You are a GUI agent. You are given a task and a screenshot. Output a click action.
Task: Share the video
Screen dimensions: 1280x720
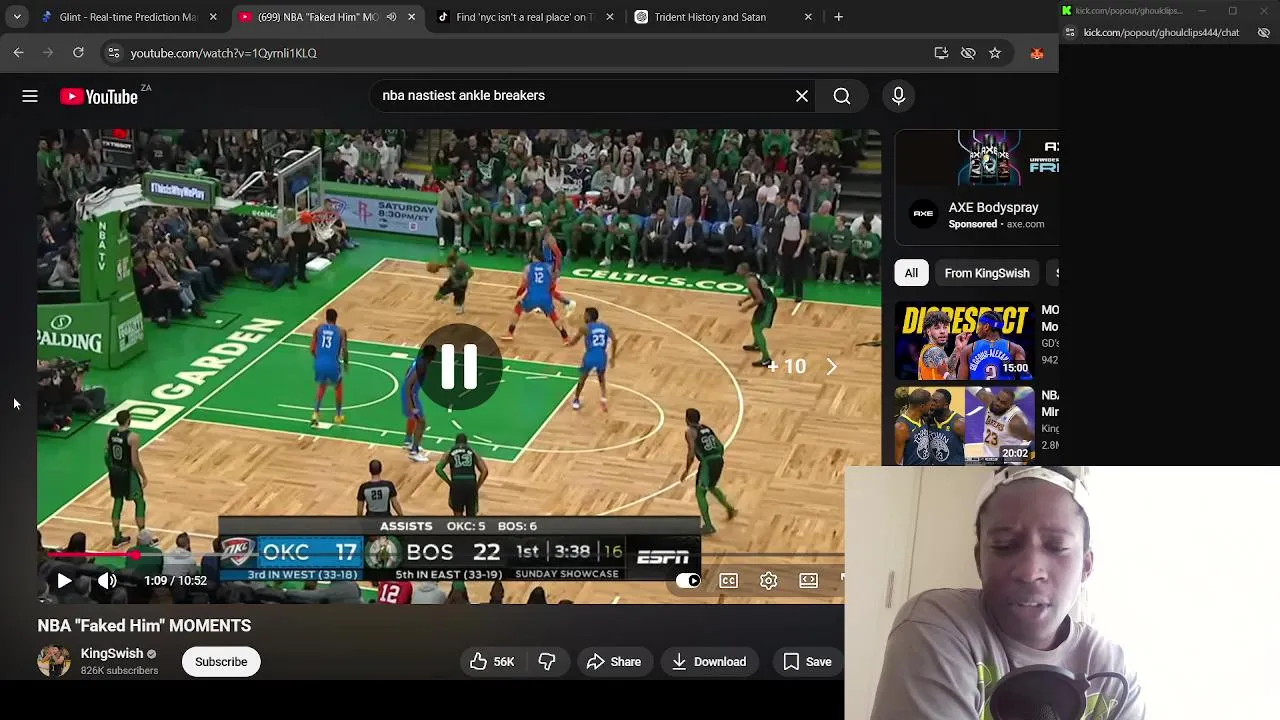coord(614,662)
